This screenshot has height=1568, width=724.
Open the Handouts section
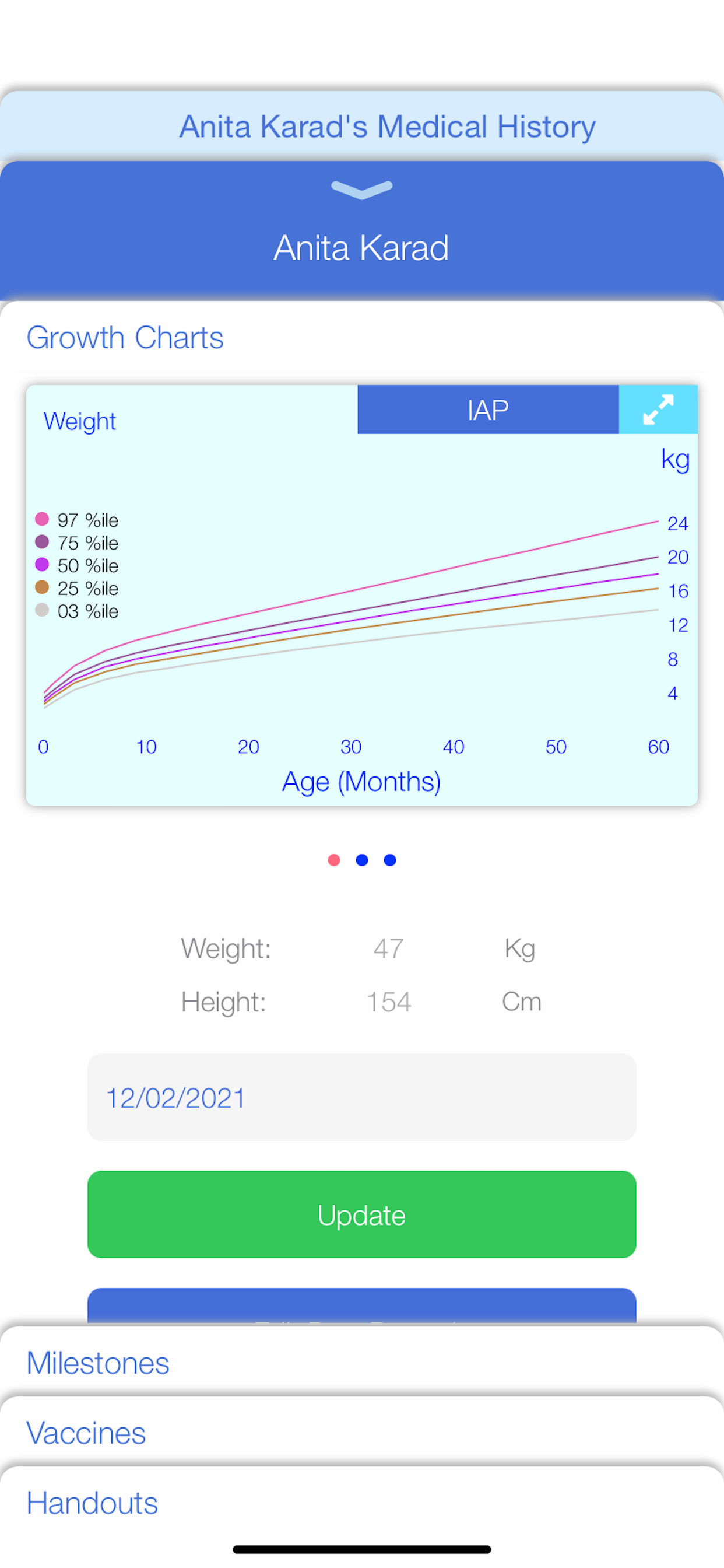[x=362, y=1502]
